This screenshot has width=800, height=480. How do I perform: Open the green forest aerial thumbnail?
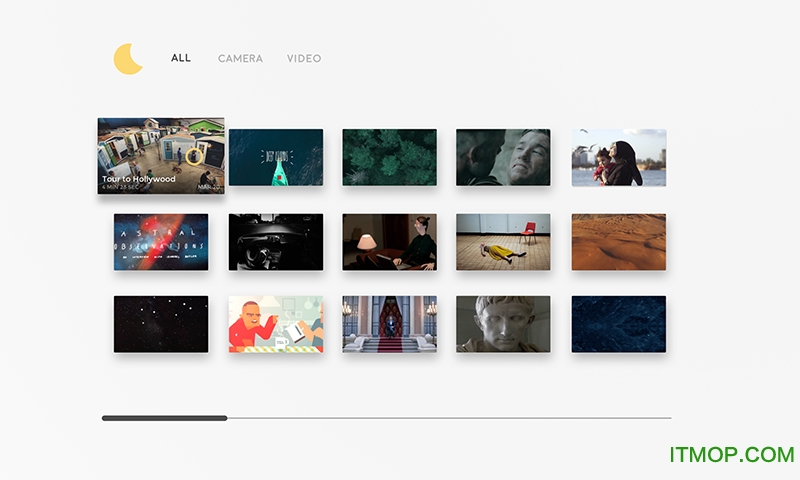(389, 157)
